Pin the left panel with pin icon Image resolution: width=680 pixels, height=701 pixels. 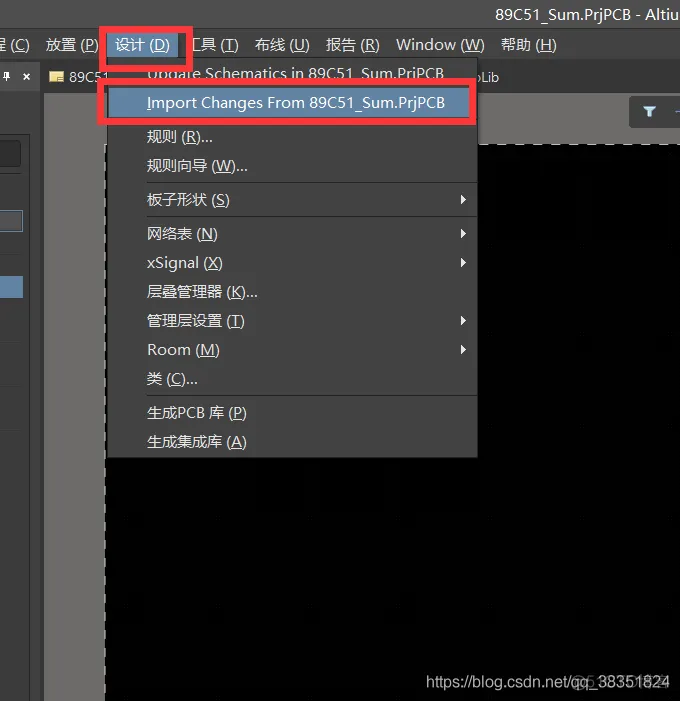[7, 76]
